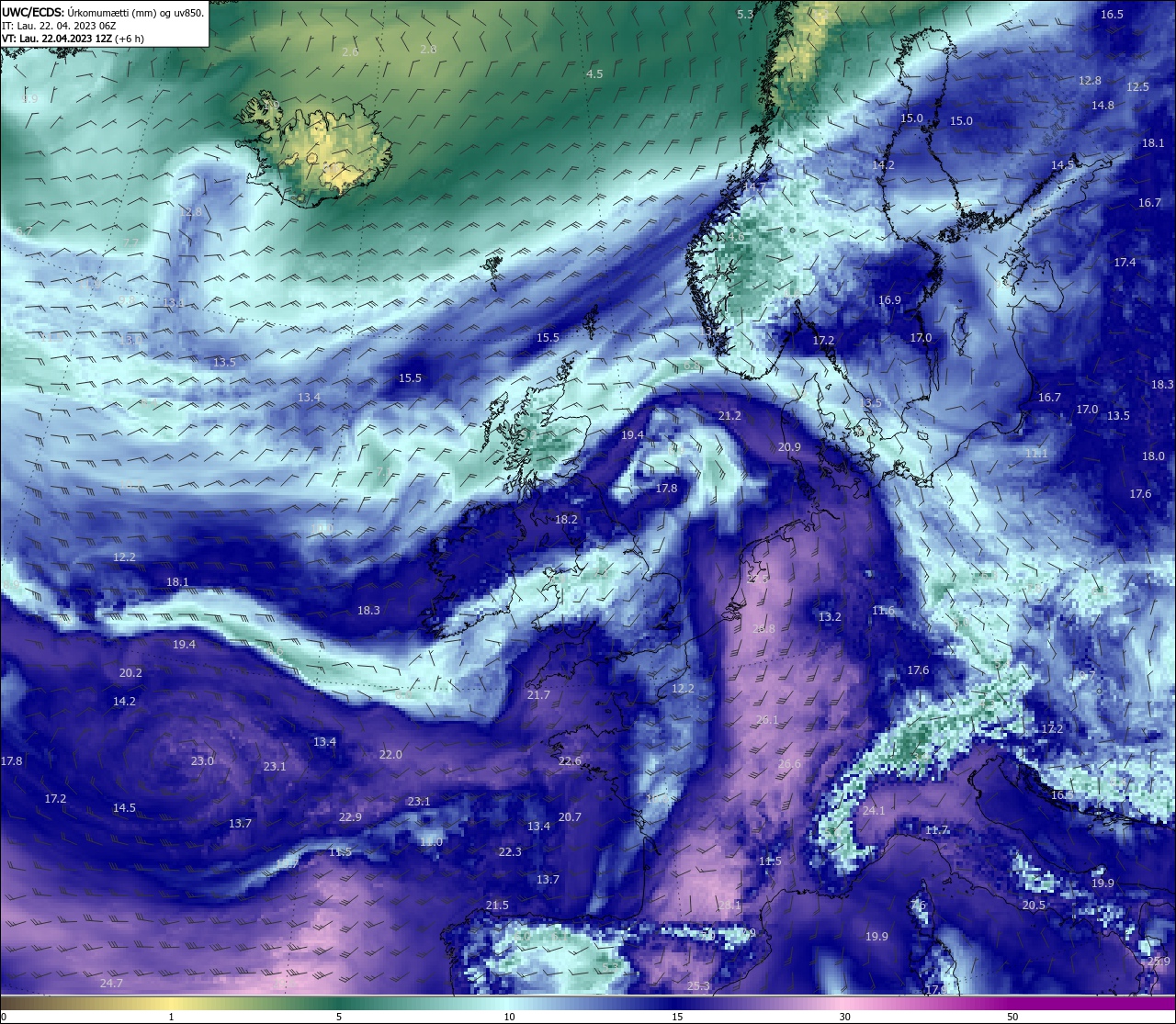Click the 18.0 value
The height and width of the screenshot is (1024, 1176).
[x=1153, y=456]
